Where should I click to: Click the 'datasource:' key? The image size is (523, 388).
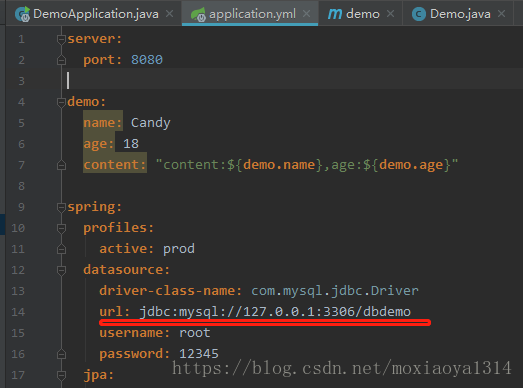pos(126,270)
